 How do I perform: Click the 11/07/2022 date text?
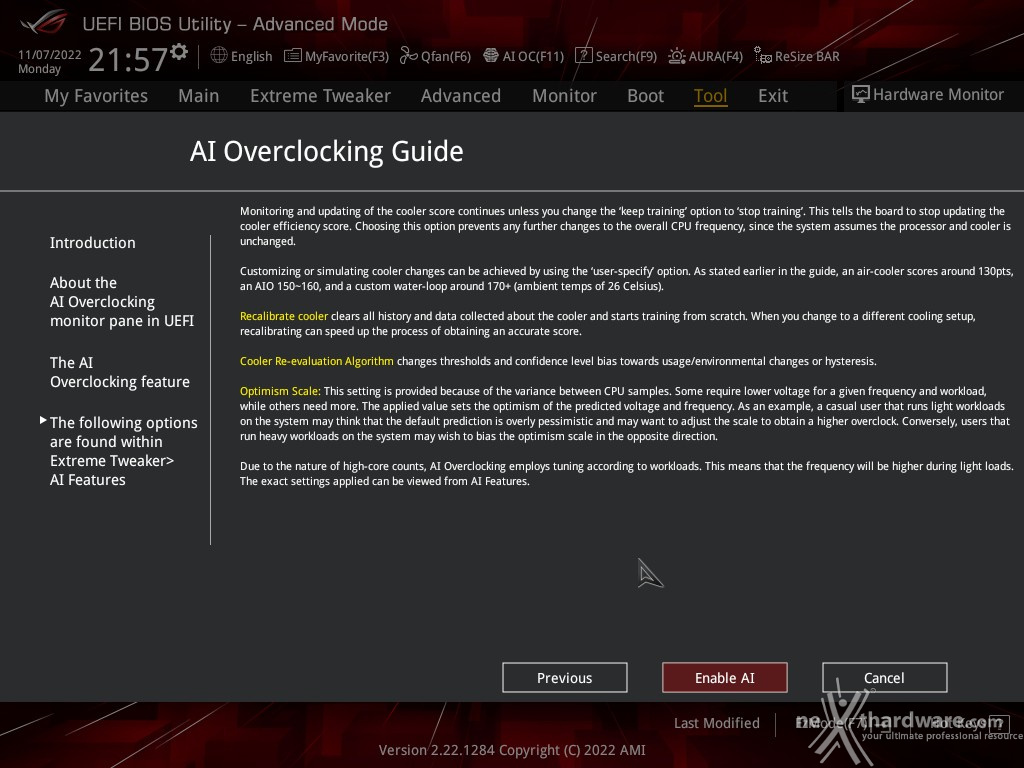tap(50, 54)
